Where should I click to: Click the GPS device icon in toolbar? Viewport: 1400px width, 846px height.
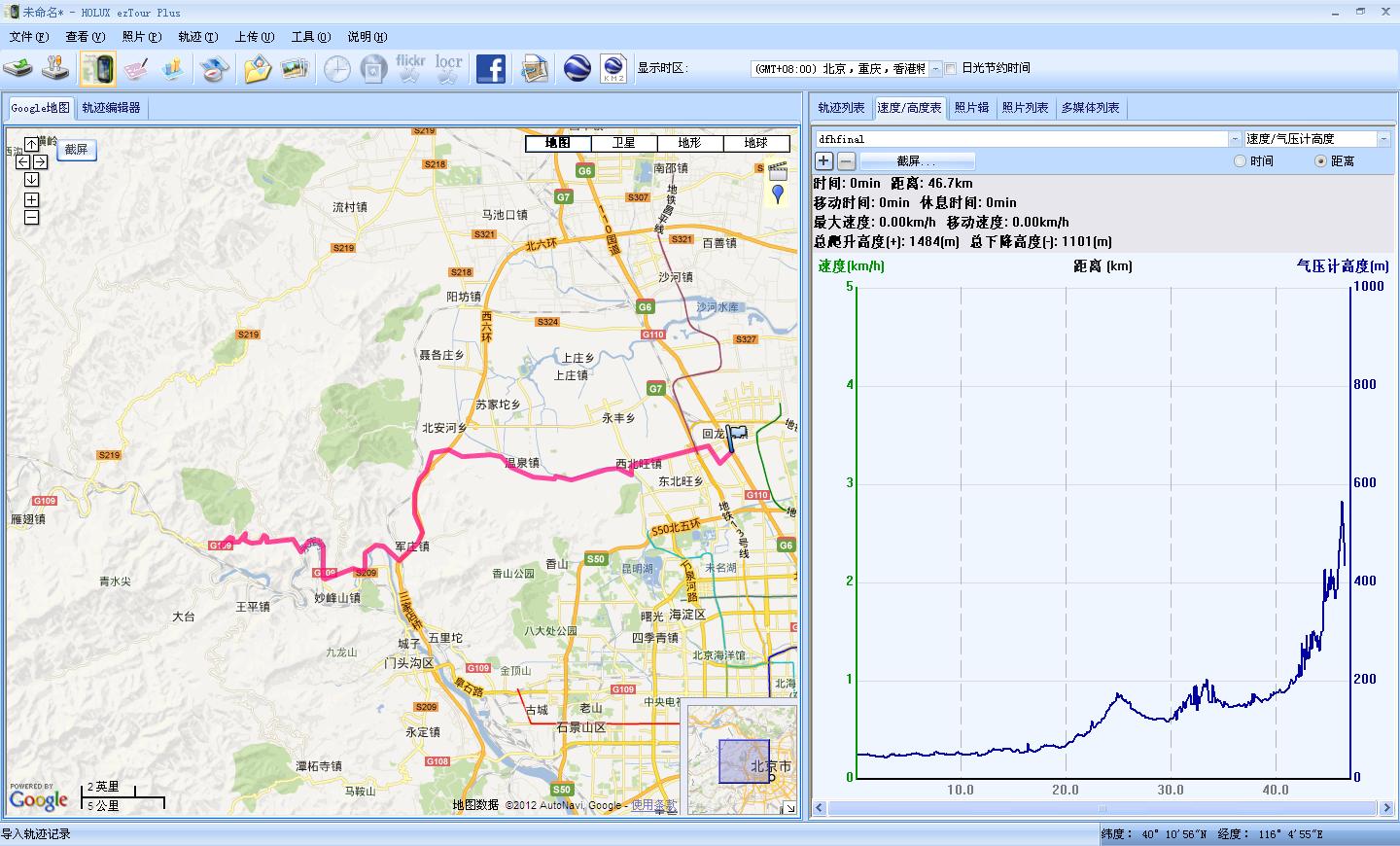pos(97,69)
